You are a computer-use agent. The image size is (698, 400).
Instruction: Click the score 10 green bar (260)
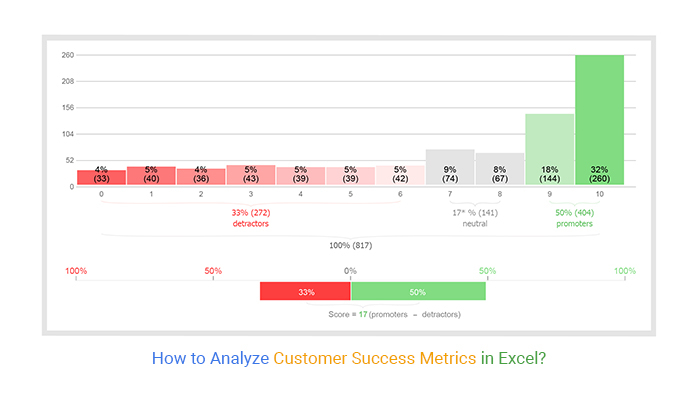tap(599, 120)
